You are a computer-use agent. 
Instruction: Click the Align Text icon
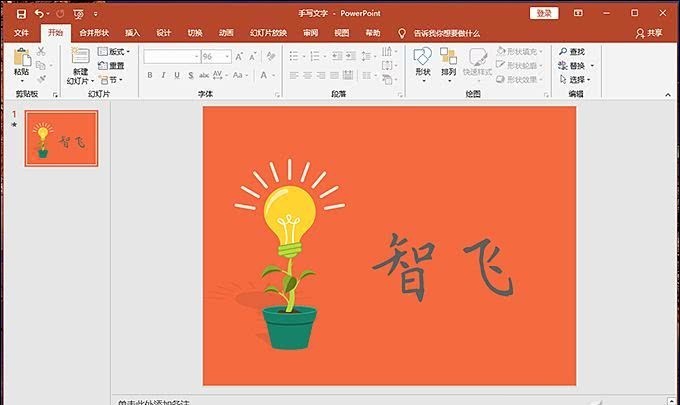(x=389, y=65)
